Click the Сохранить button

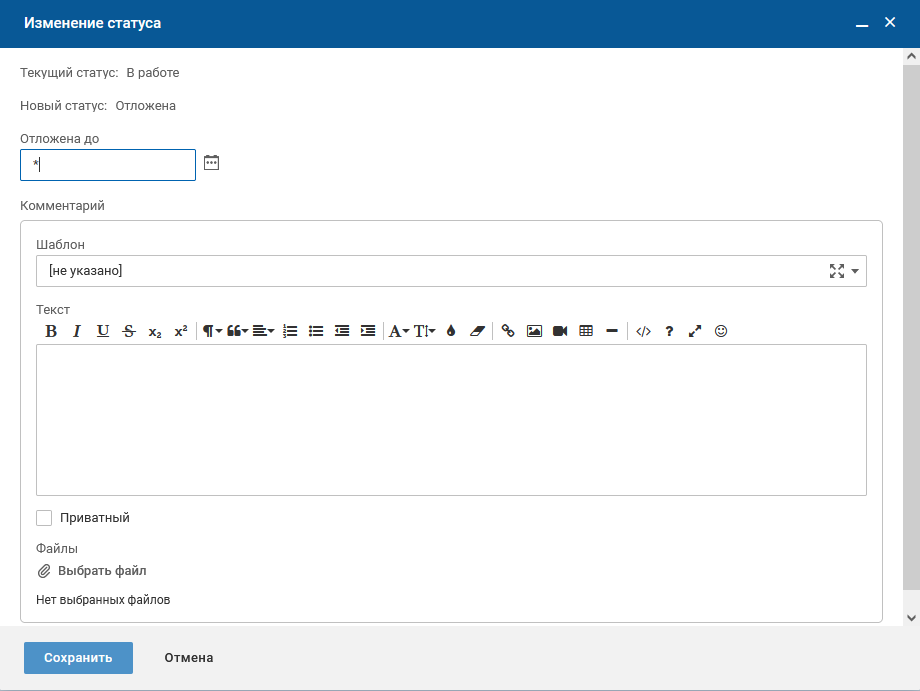pos(78,658)
